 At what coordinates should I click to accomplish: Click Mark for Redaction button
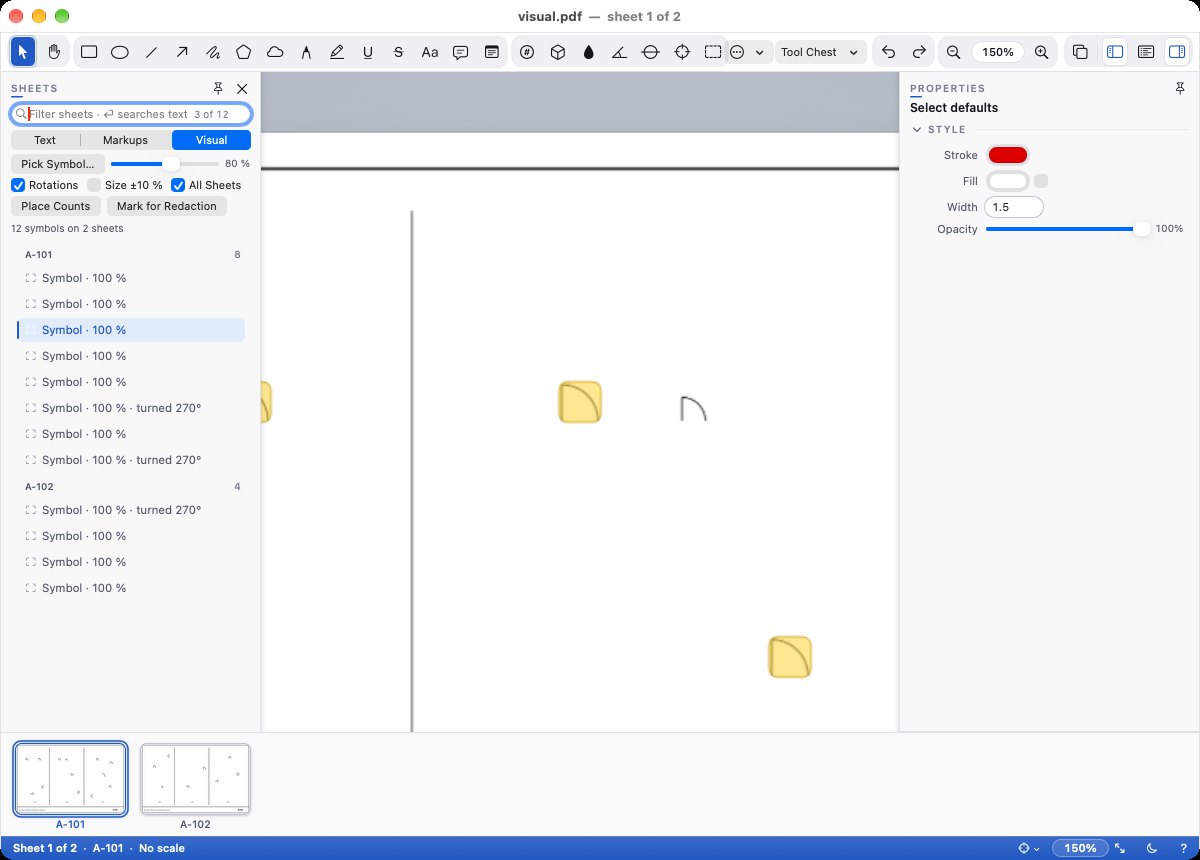click(x=166, y=206)
